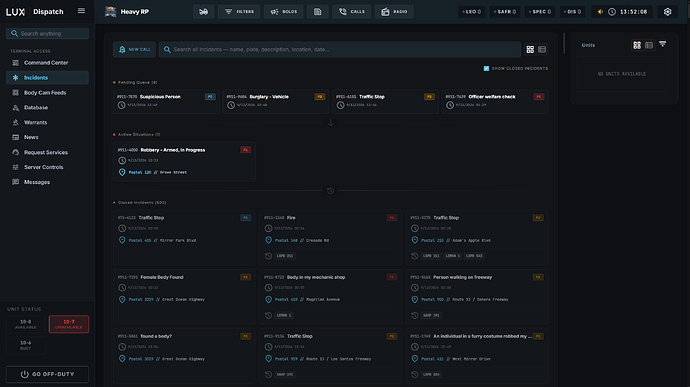The width and height of the screenshot is (690, 387).
Task: Open pending Traffic Stop call
Action: point(385,101)
